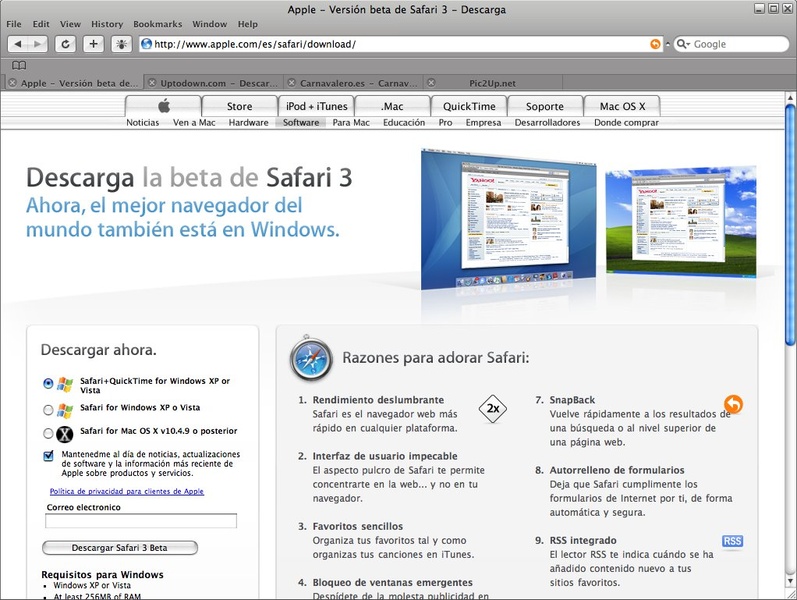Click the Back navigation arrow
The image size is (797, 600).
pyautogui.click(x=19, y=44)
